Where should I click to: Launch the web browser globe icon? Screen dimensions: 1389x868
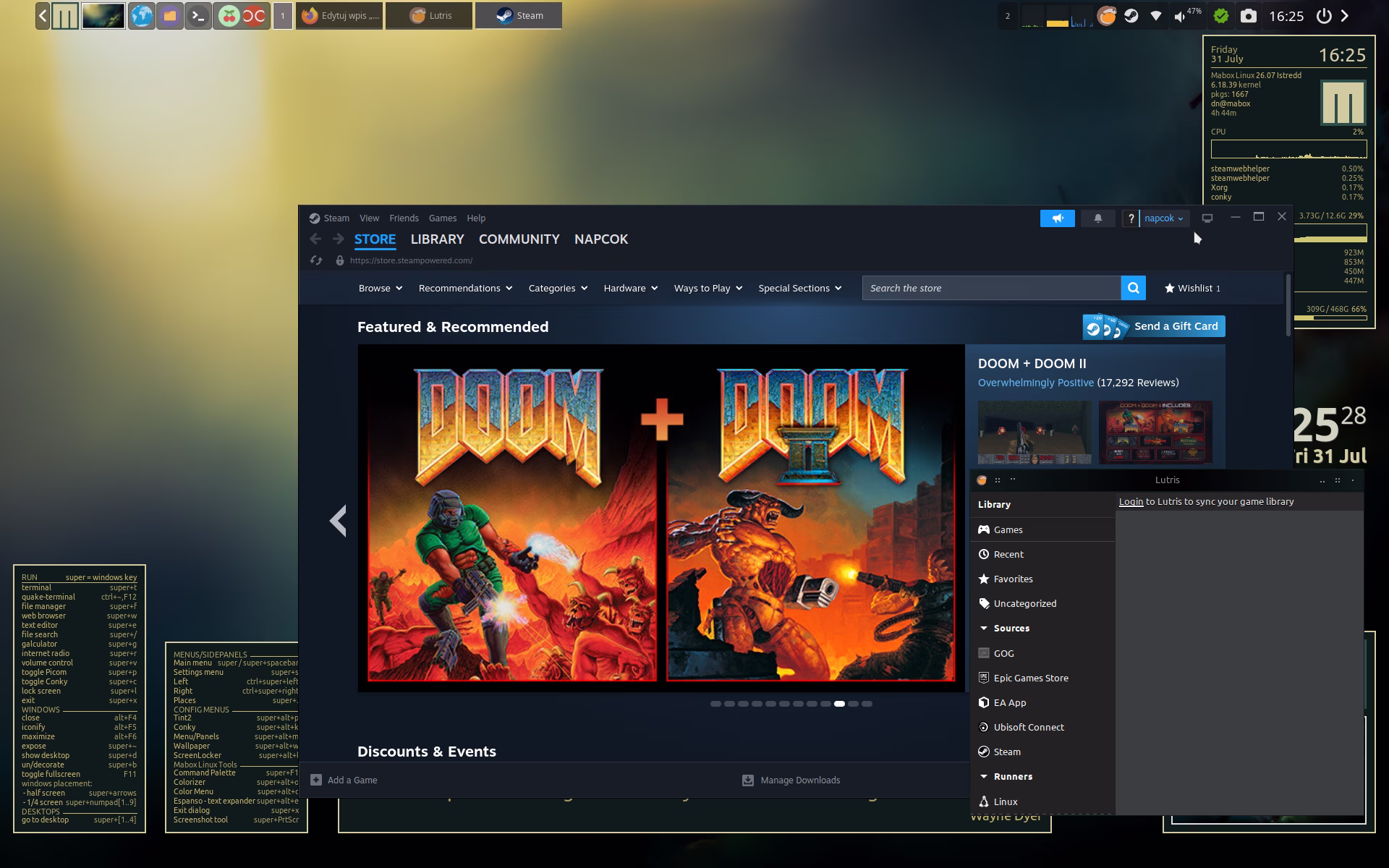(142, 16)
